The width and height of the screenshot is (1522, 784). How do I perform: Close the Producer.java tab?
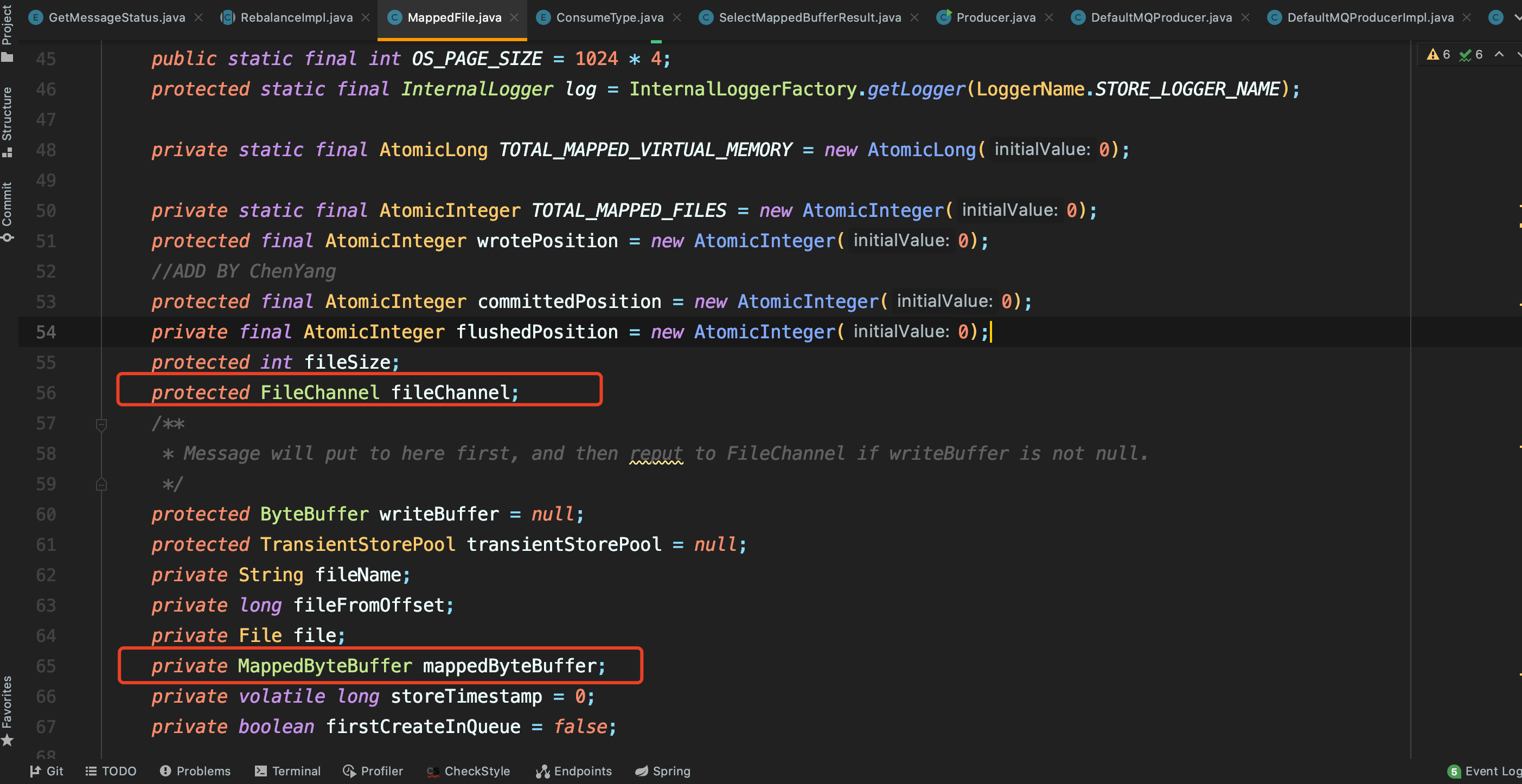[1048, 18]
